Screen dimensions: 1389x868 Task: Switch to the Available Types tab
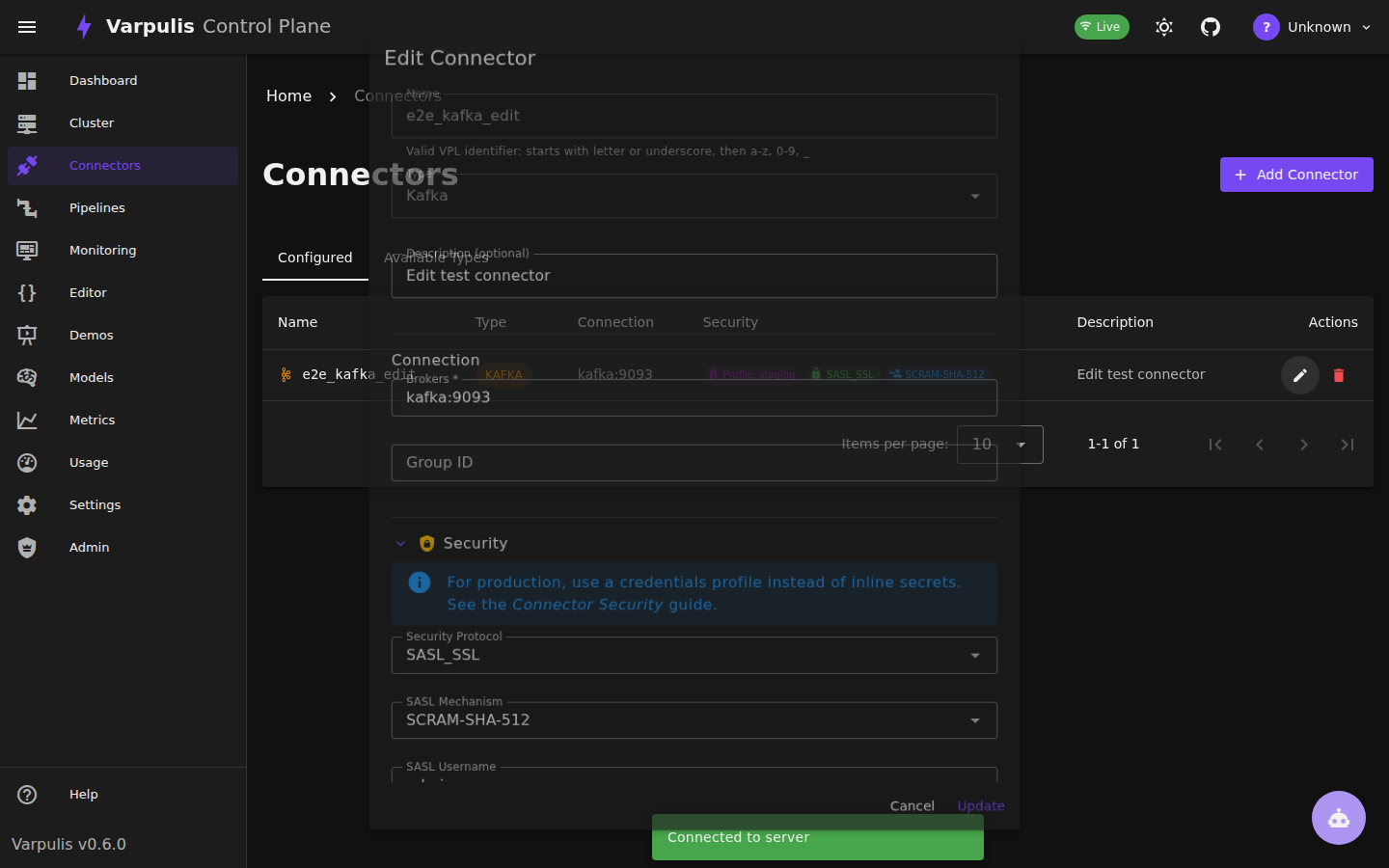(435, 258)
